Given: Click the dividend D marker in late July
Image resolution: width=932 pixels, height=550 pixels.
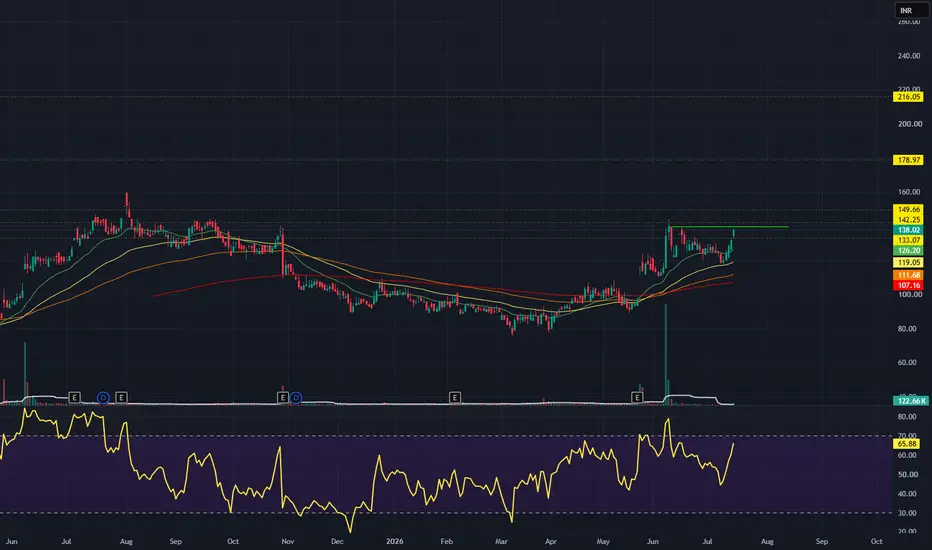Looking at the screenshot, I should (x=103, y=397).
